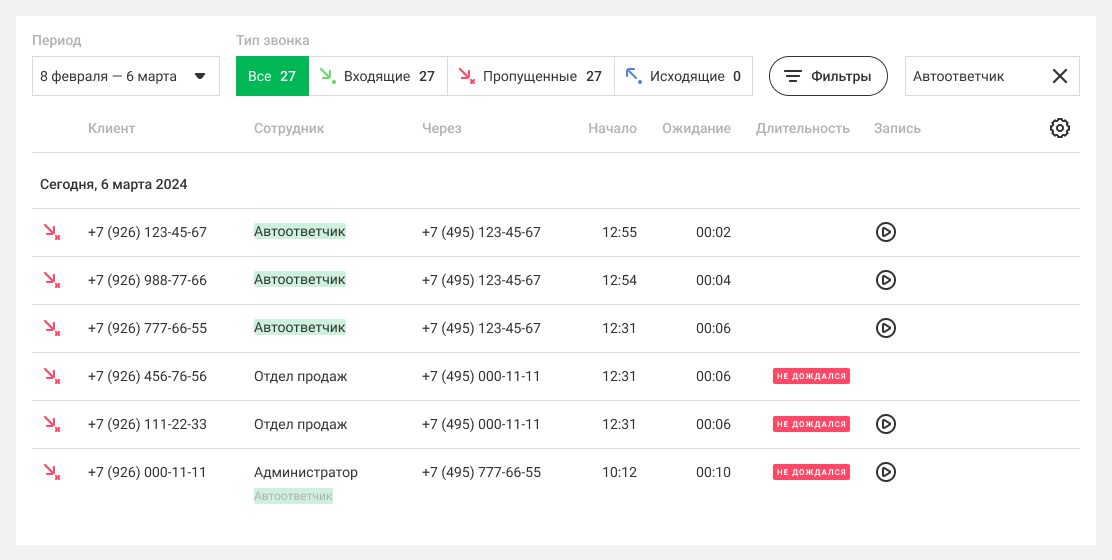Sort by Начало column header
Screen dimensions: 1112x560
612,128
